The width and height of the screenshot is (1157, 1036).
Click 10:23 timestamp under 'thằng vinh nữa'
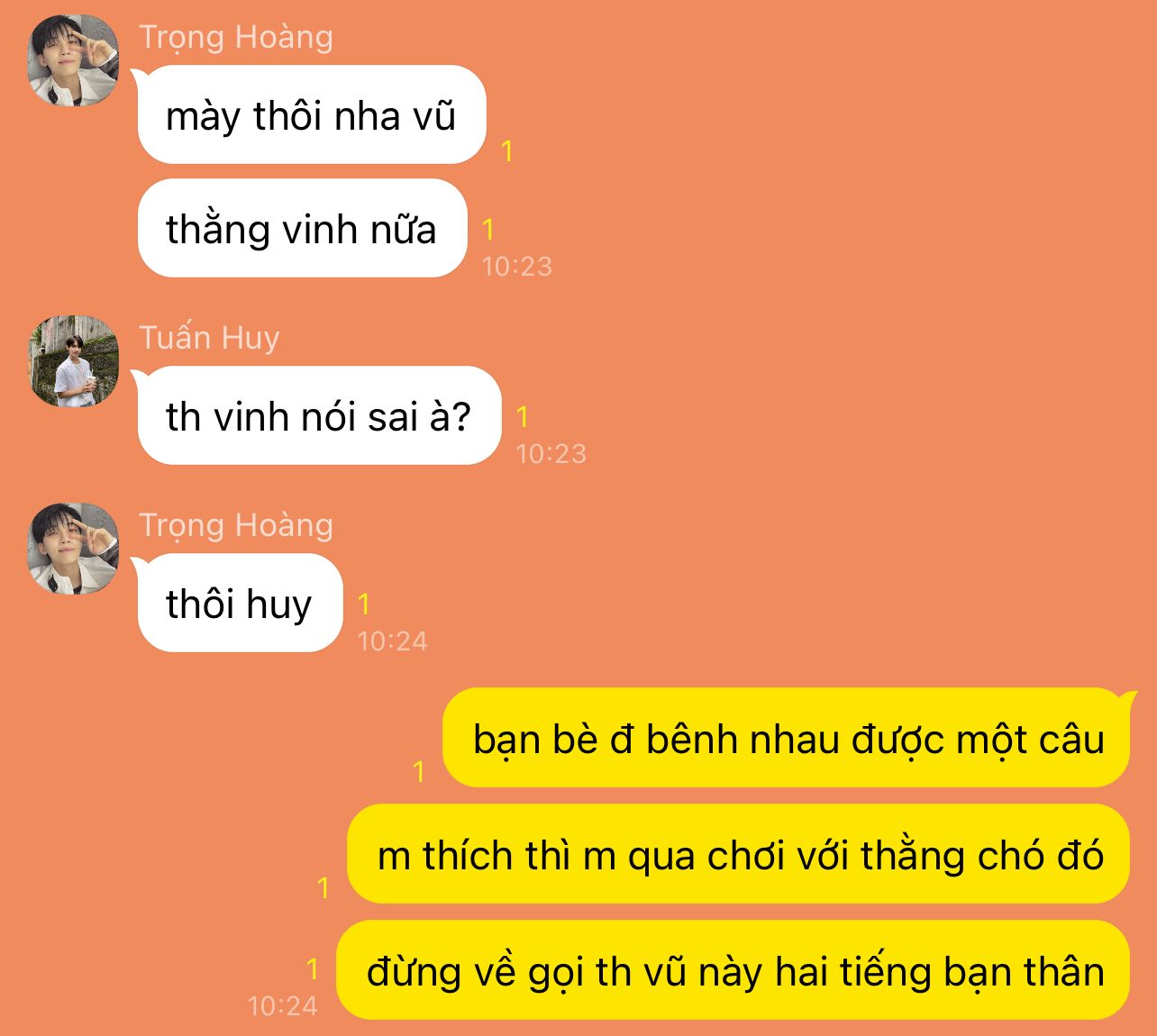click(517, 267)
